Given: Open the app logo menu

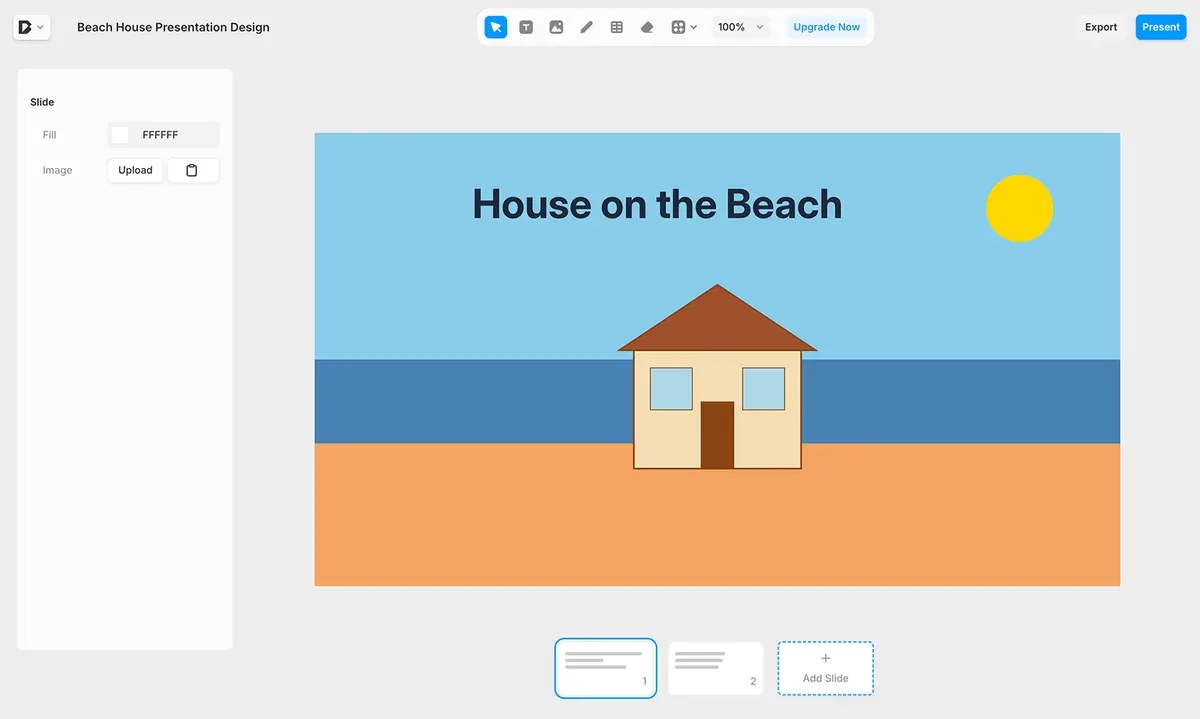Looking at the screenshot, I should coord(26,27).
